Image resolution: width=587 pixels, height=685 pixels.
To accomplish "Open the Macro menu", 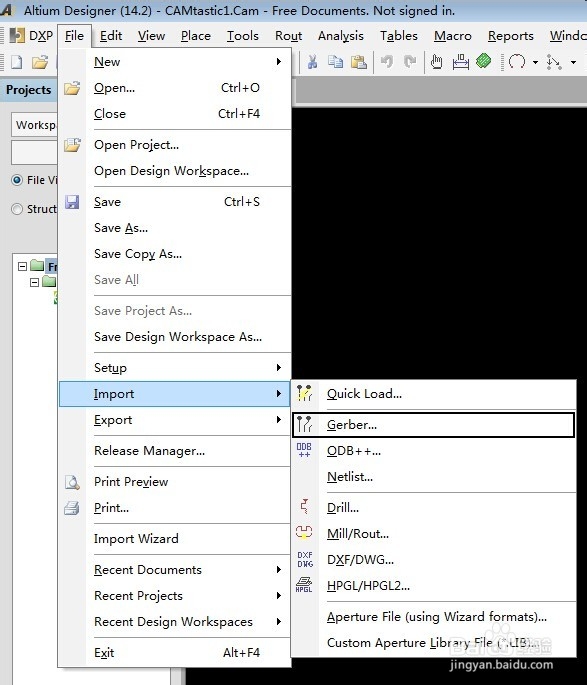I will [452, 36].
